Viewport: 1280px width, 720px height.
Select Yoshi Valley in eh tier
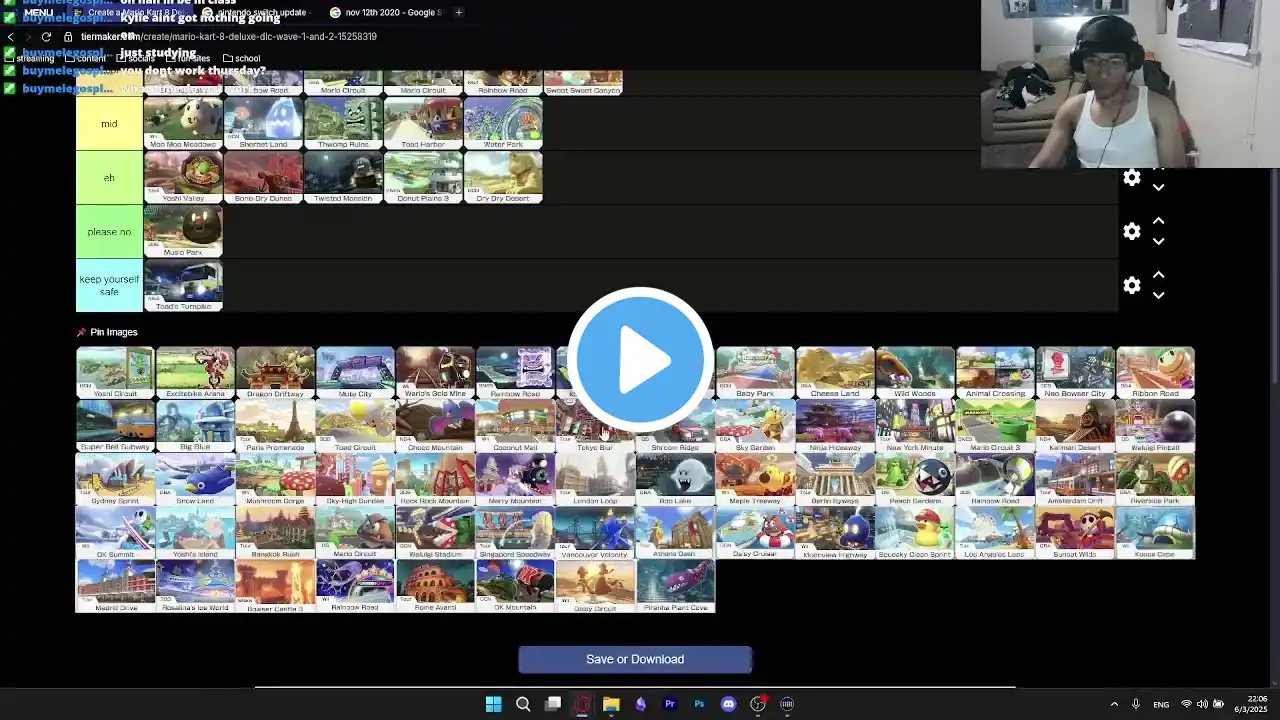pos(183,177)
